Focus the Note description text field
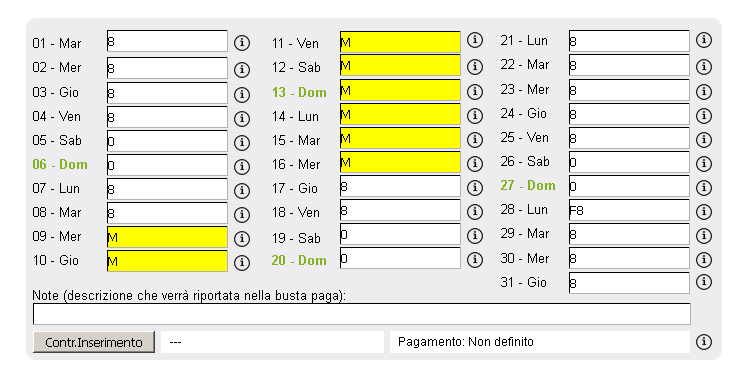Screen dimensions: 730x376 [362, 314]
